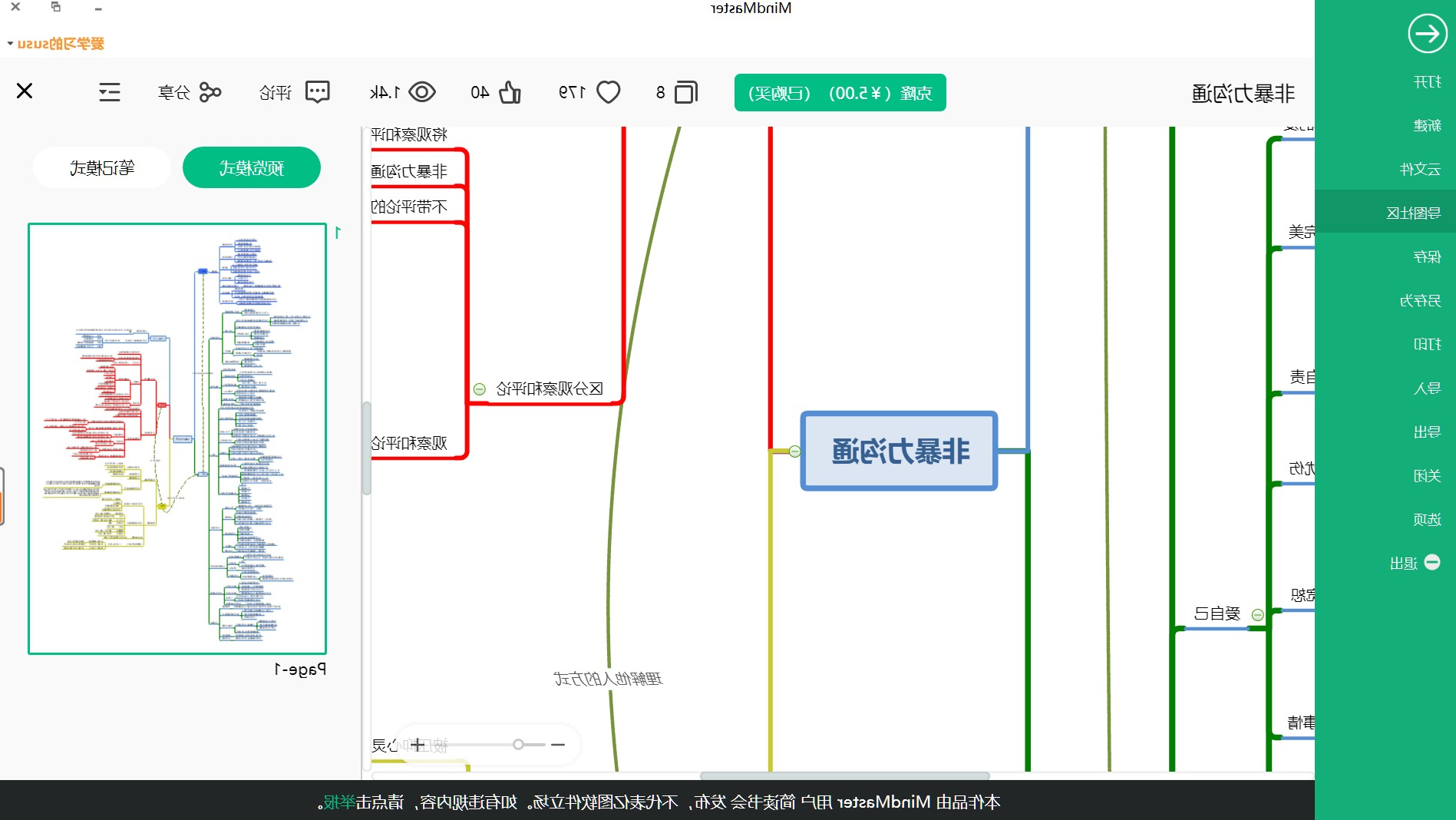
Task: Select the Page-1 mind map thumbnail
Action: (177, 438)
